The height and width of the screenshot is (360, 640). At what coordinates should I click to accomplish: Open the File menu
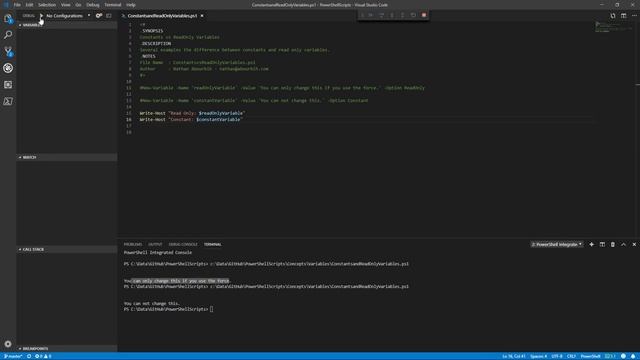point(17,5)
